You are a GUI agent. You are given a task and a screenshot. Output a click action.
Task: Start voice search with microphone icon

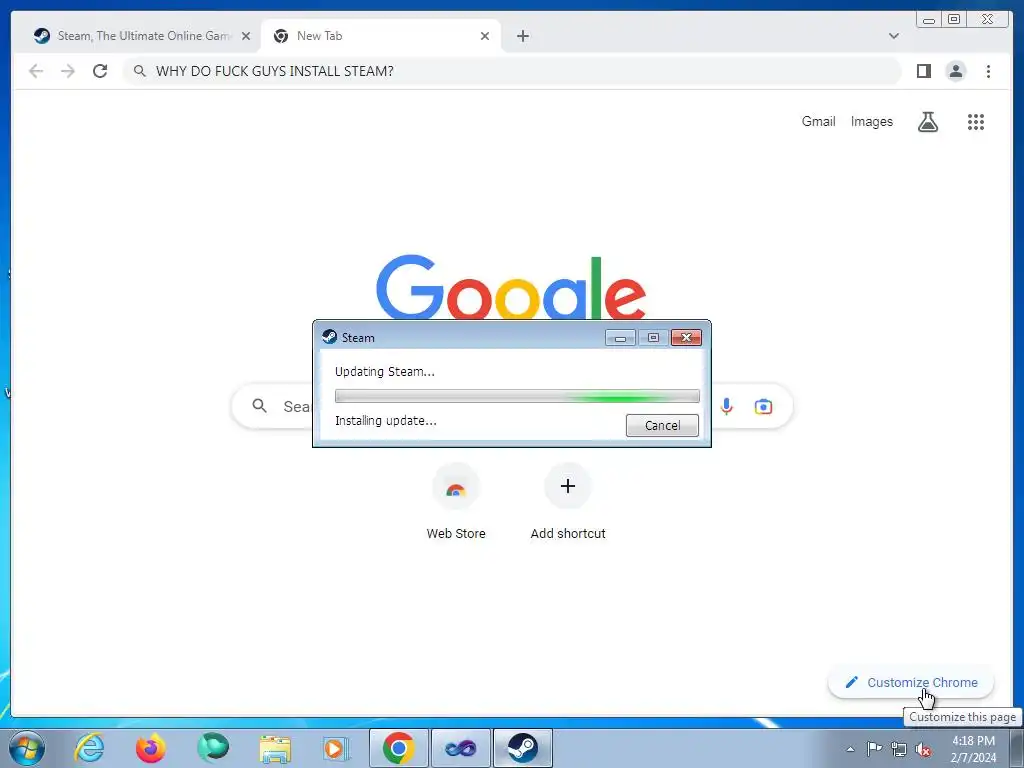[726, 406]
